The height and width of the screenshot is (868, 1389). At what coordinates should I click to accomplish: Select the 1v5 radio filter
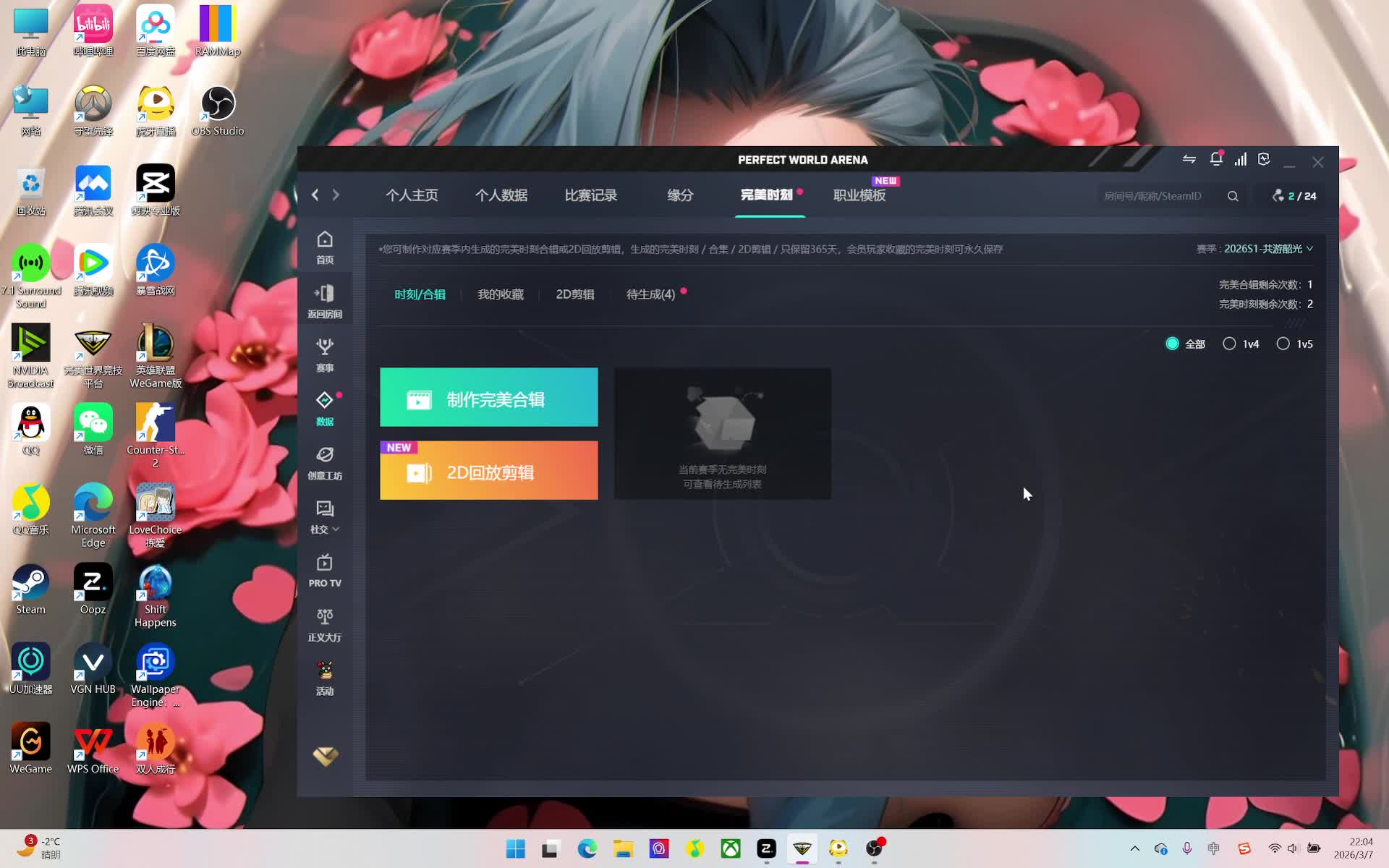(1283, 344)
